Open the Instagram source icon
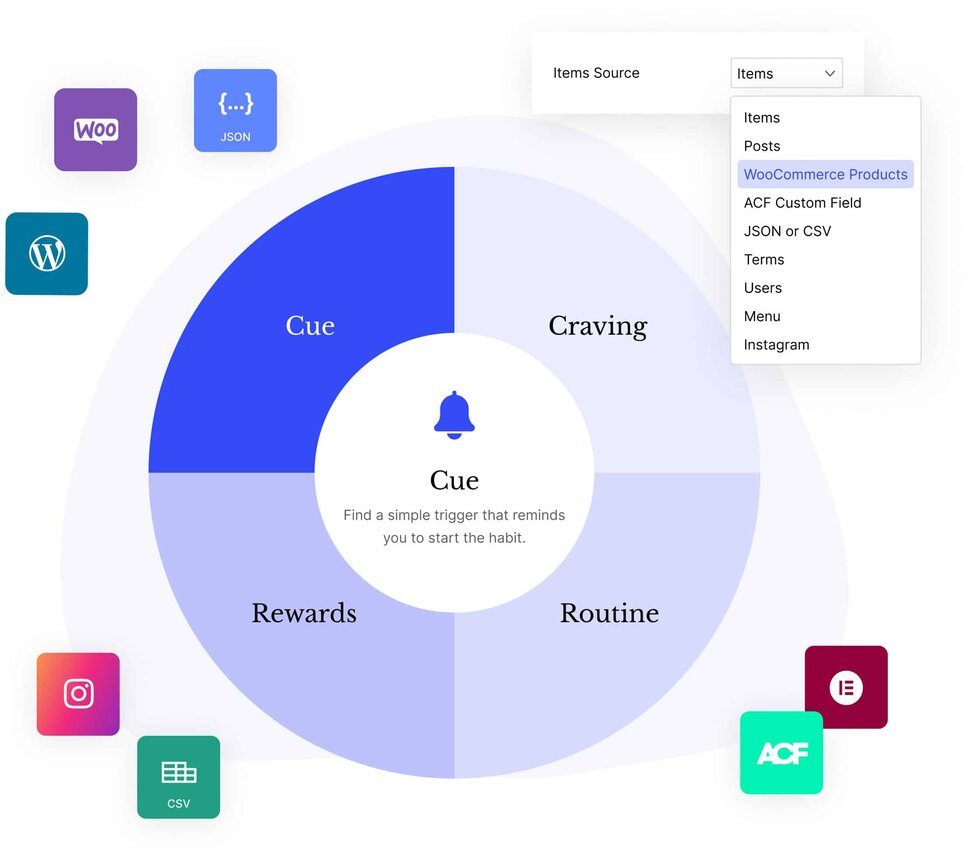977x859 pixels. (77, 693)
